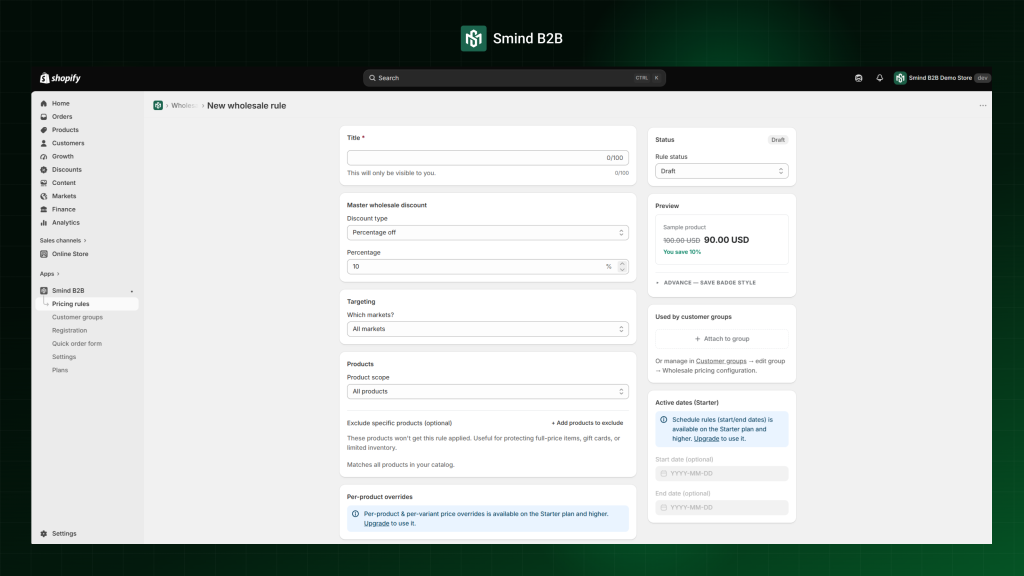This screenshot has width=1024, height=576.
Task: Open the store account menu
Action: (942, 78)
